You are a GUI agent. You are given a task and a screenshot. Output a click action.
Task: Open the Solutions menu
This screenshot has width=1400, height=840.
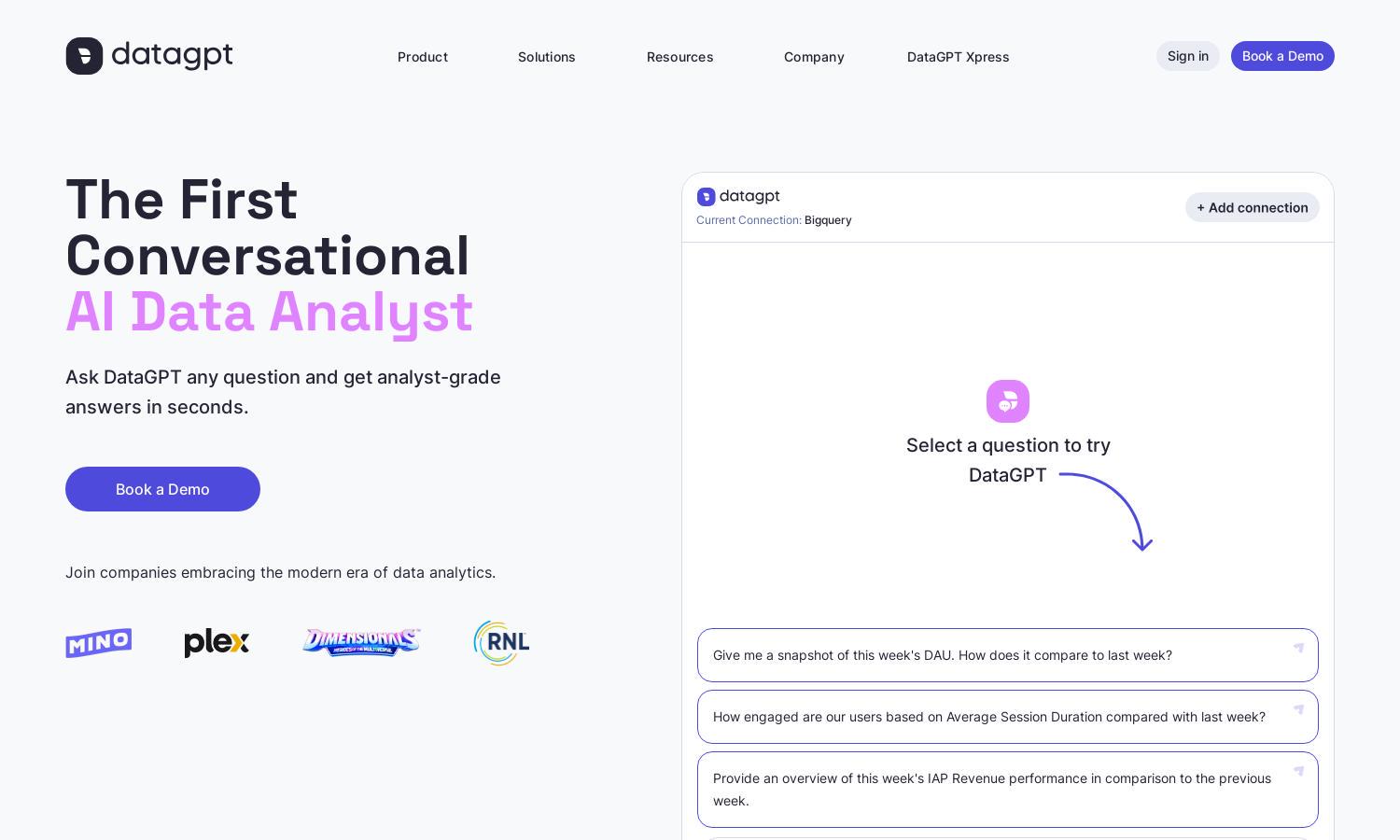[547, 57]
